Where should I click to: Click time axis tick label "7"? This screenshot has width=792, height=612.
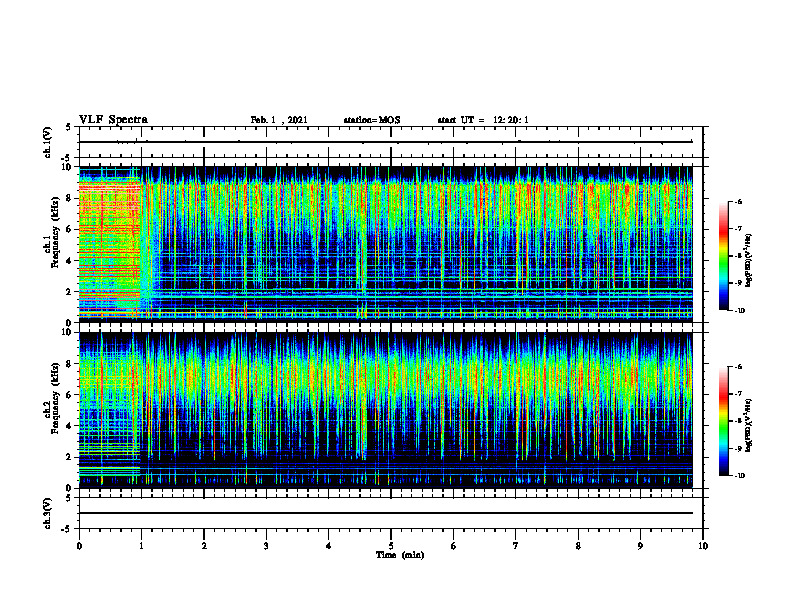pos(516,545)
